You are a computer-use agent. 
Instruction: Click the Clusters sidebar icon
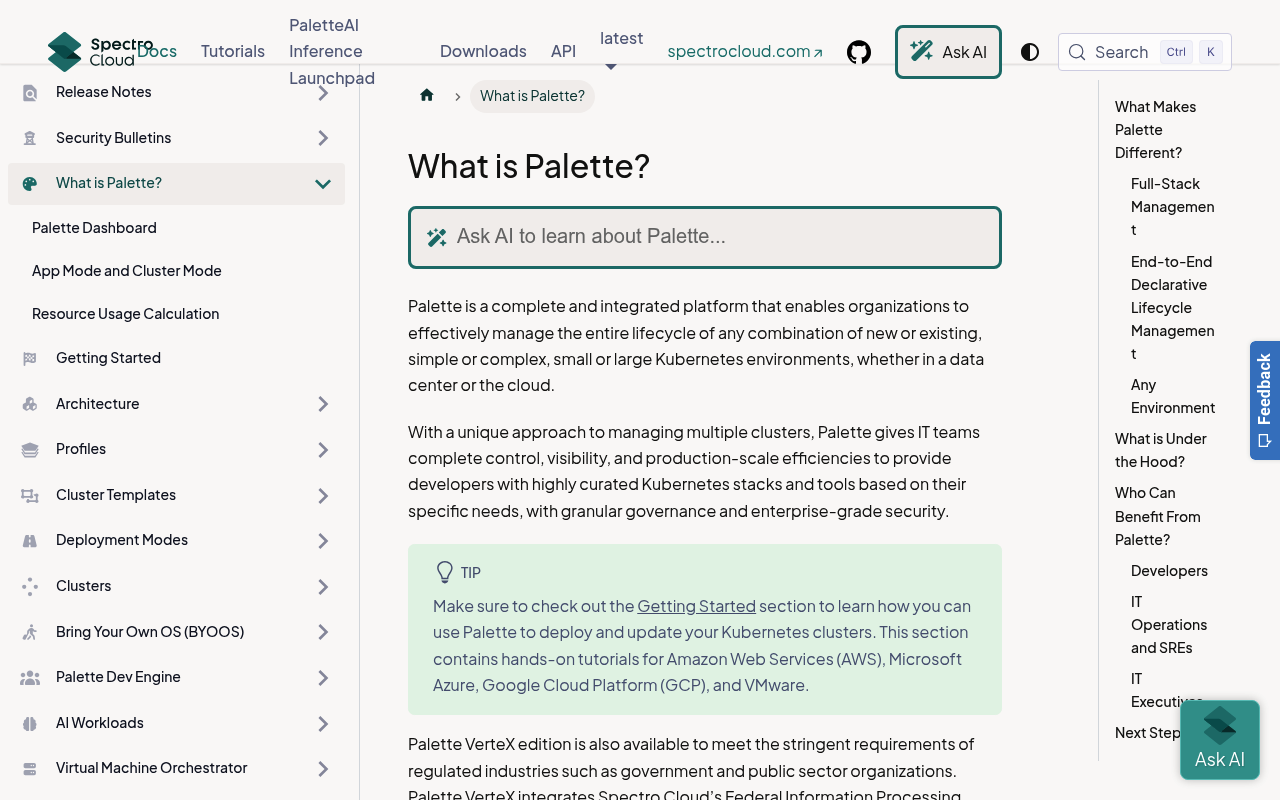click(30, 587)
